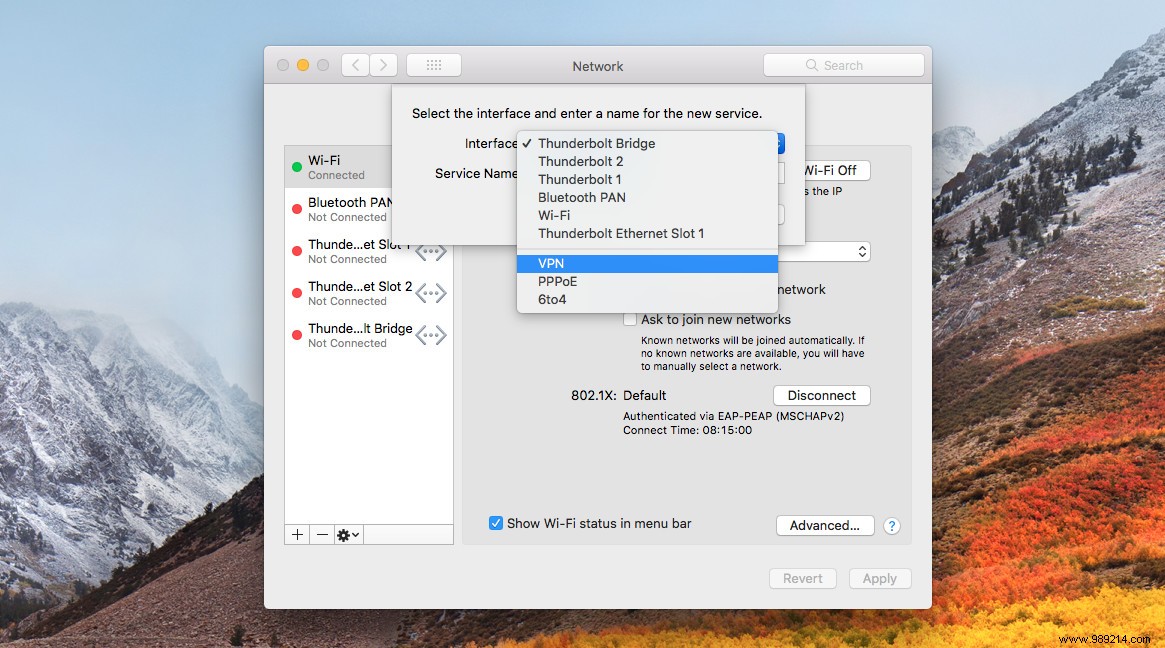1165x648 pixels.
Task: Click the Apply button
Action: pos(879,578)
